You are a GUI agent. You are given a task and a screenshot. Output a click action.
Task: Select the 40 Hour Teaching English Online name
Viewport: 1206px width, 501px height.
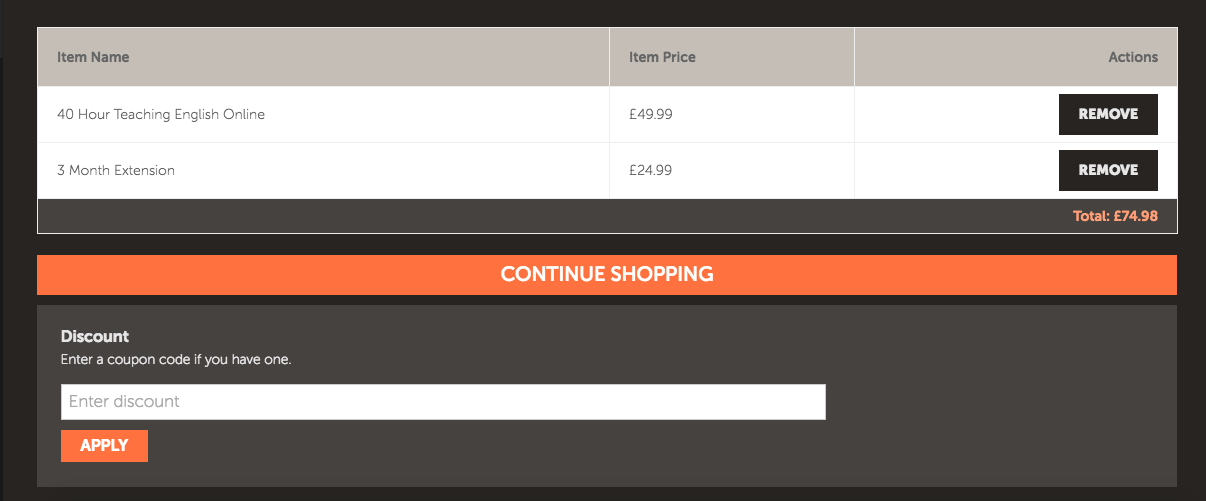[161, 114]
